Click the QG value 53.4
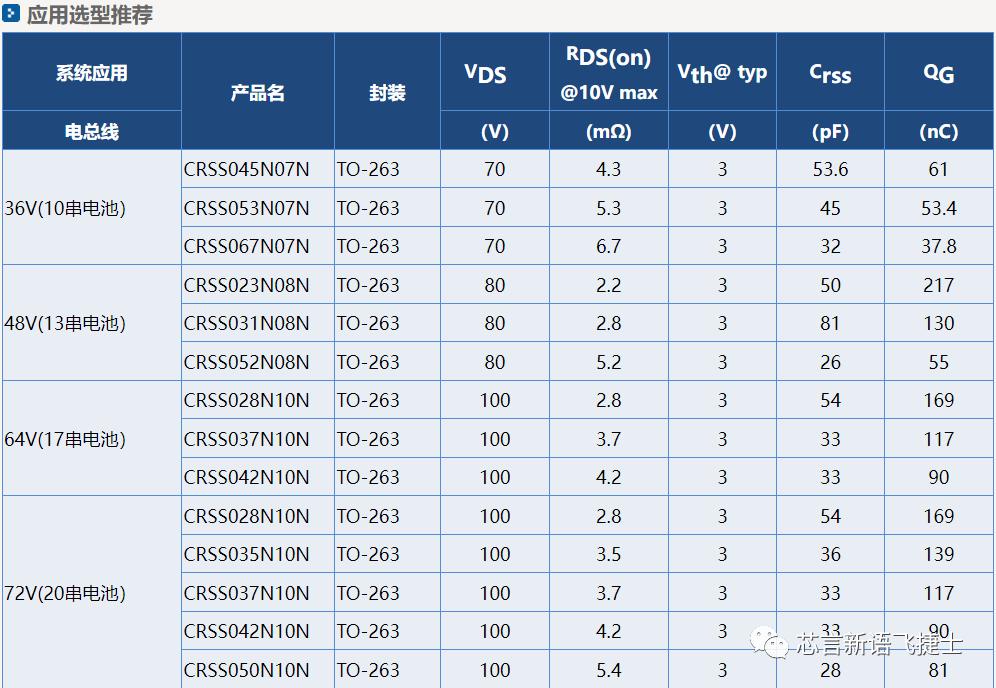 (x=939, y=208)
